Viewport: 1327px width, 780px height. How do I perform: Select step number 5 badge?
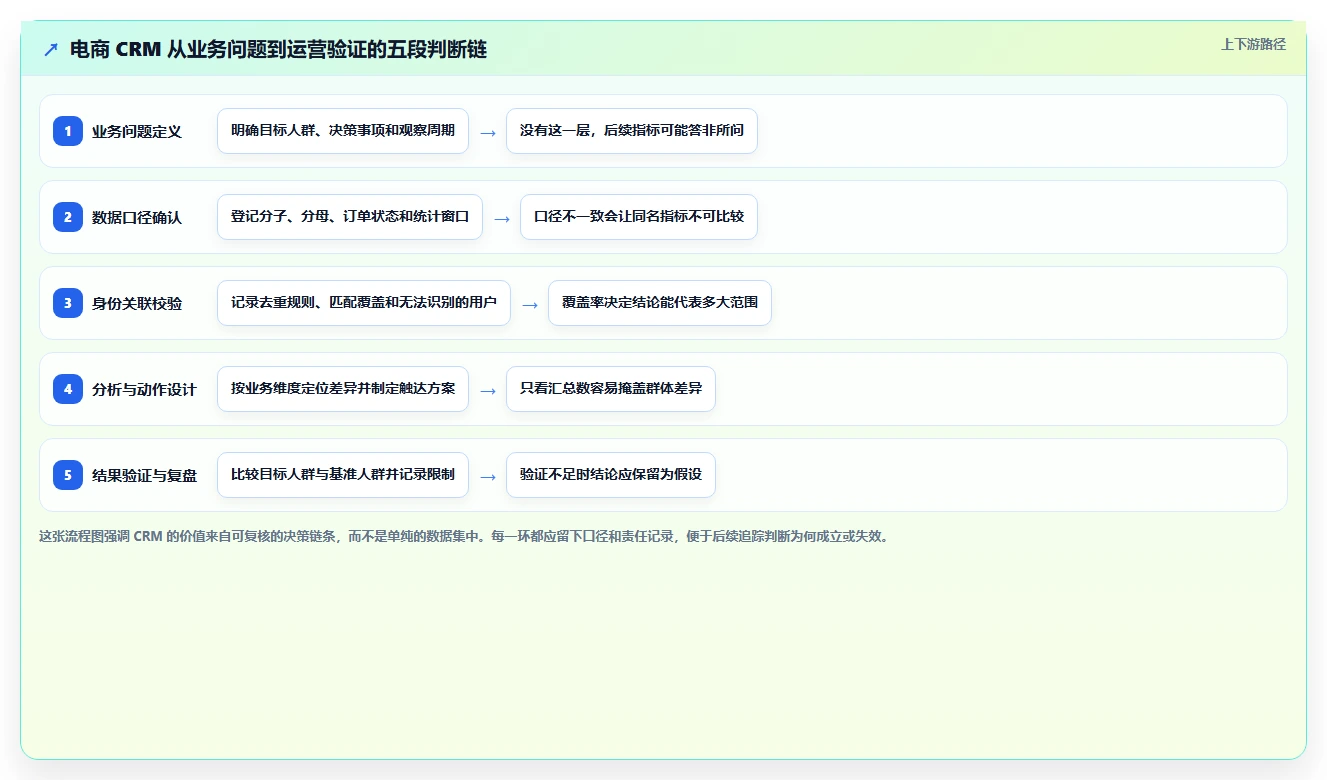click(x=68, y=475)
